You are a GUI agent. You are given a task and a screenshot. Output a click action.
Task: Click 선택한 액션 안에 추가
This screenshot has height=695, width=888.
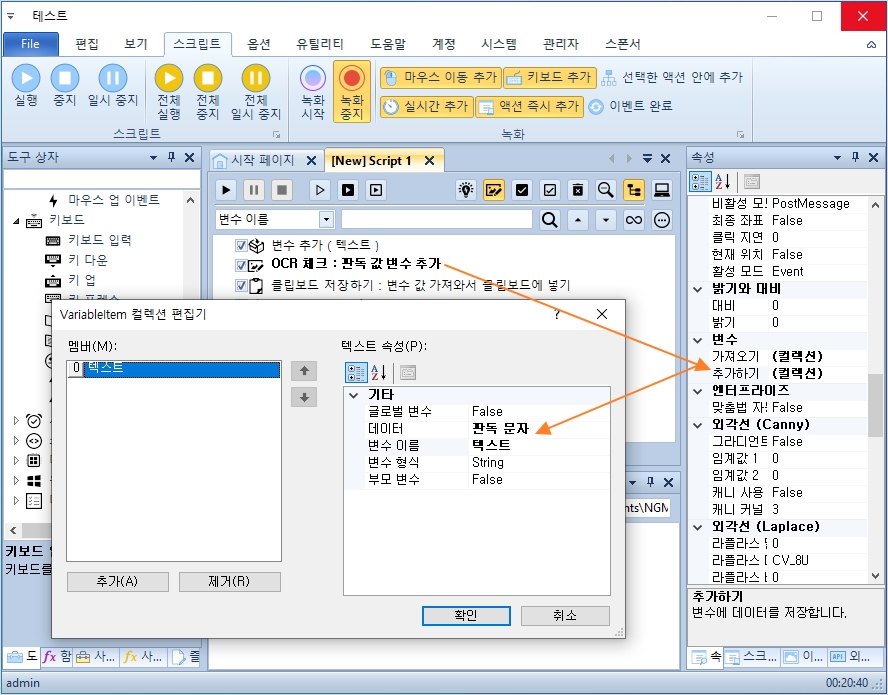672,78
